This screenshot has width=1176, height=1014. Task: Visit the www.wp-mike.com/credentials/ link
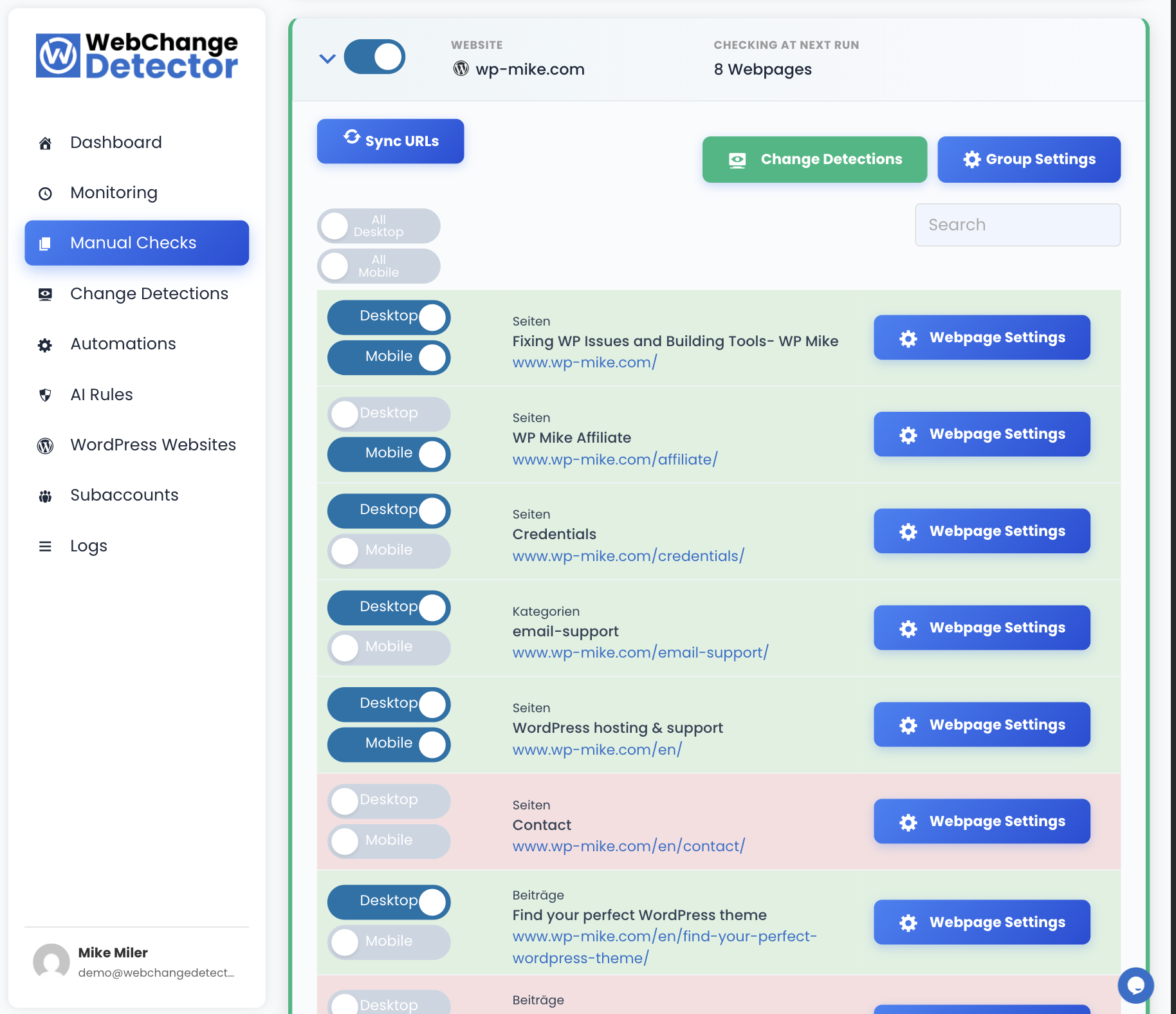coord(629,556)
